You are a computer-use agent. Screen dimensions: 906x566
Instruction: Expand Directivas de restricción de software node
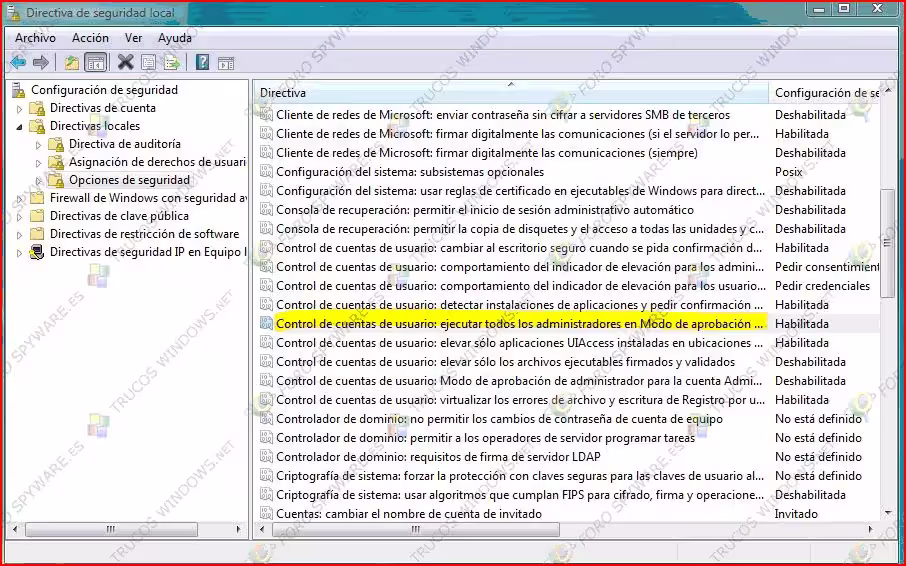[x=20, y=235]
